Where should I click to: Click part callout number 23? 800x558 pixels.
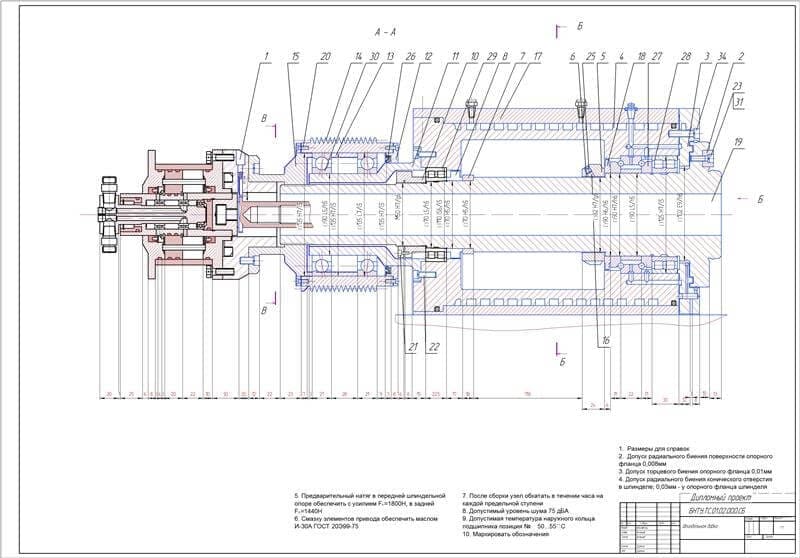coord(737,86)
